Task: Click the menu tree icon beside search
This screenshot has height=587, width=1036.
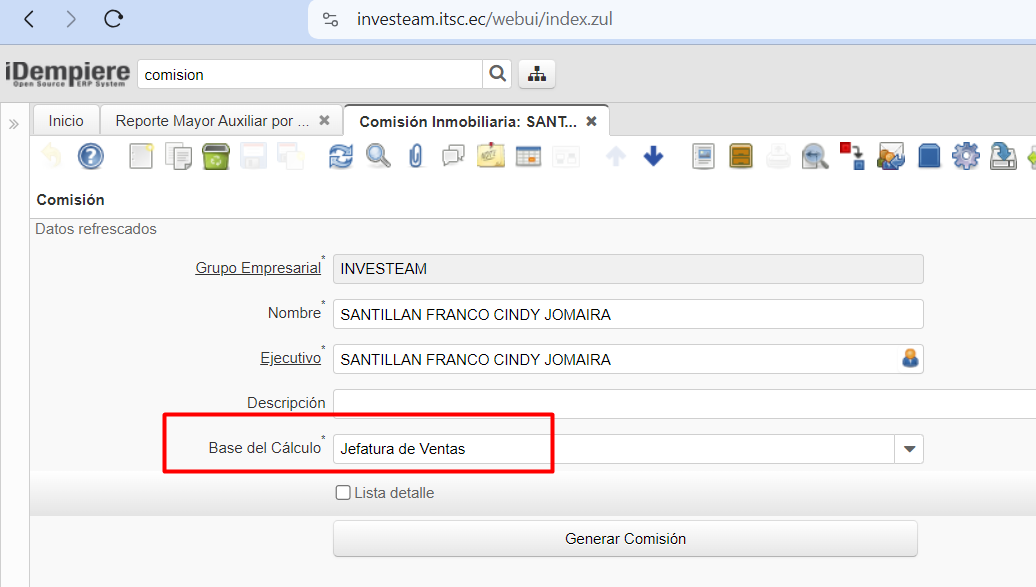Action: (537, 74)
